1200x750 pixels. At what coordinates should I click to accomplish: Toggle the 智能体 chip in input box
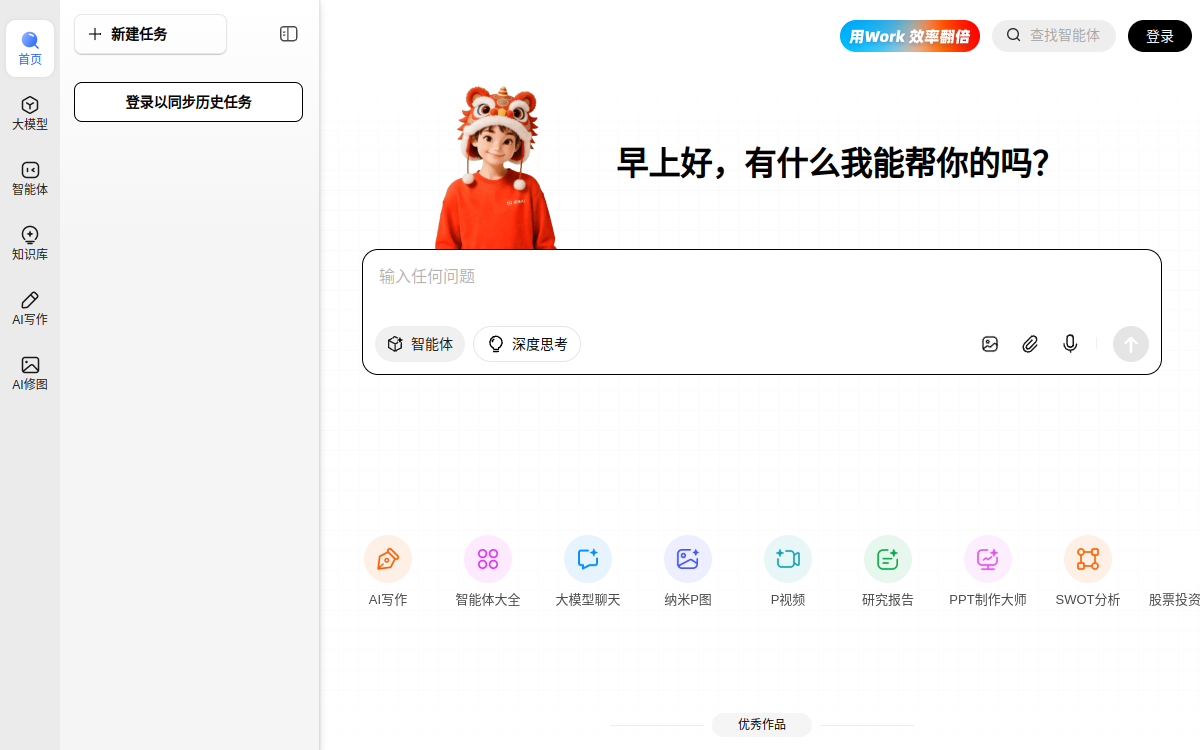[x=420, y=344]
